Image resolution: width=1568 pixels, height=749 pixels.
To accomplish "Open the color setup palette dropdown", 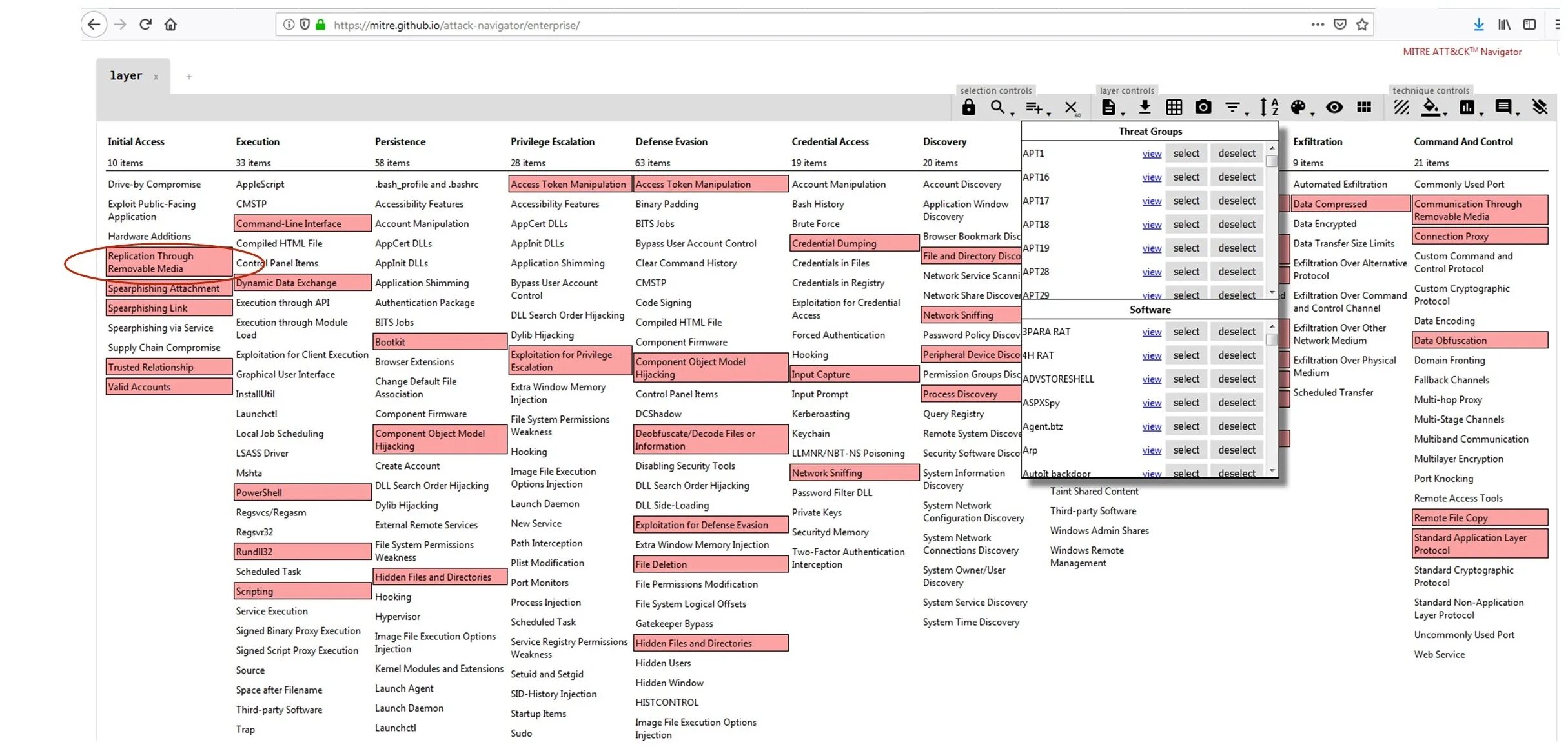I will click(1298, 108).
